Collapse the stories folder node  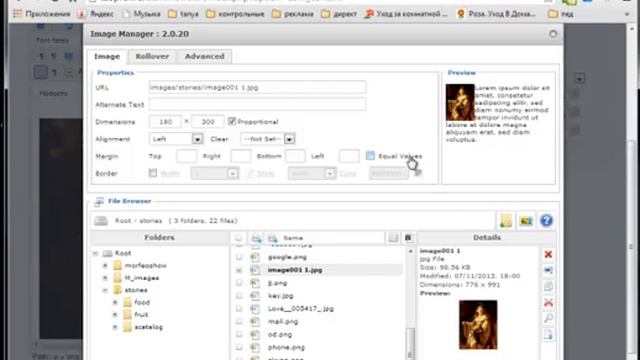pyautogui.click(x=105, y=290)
